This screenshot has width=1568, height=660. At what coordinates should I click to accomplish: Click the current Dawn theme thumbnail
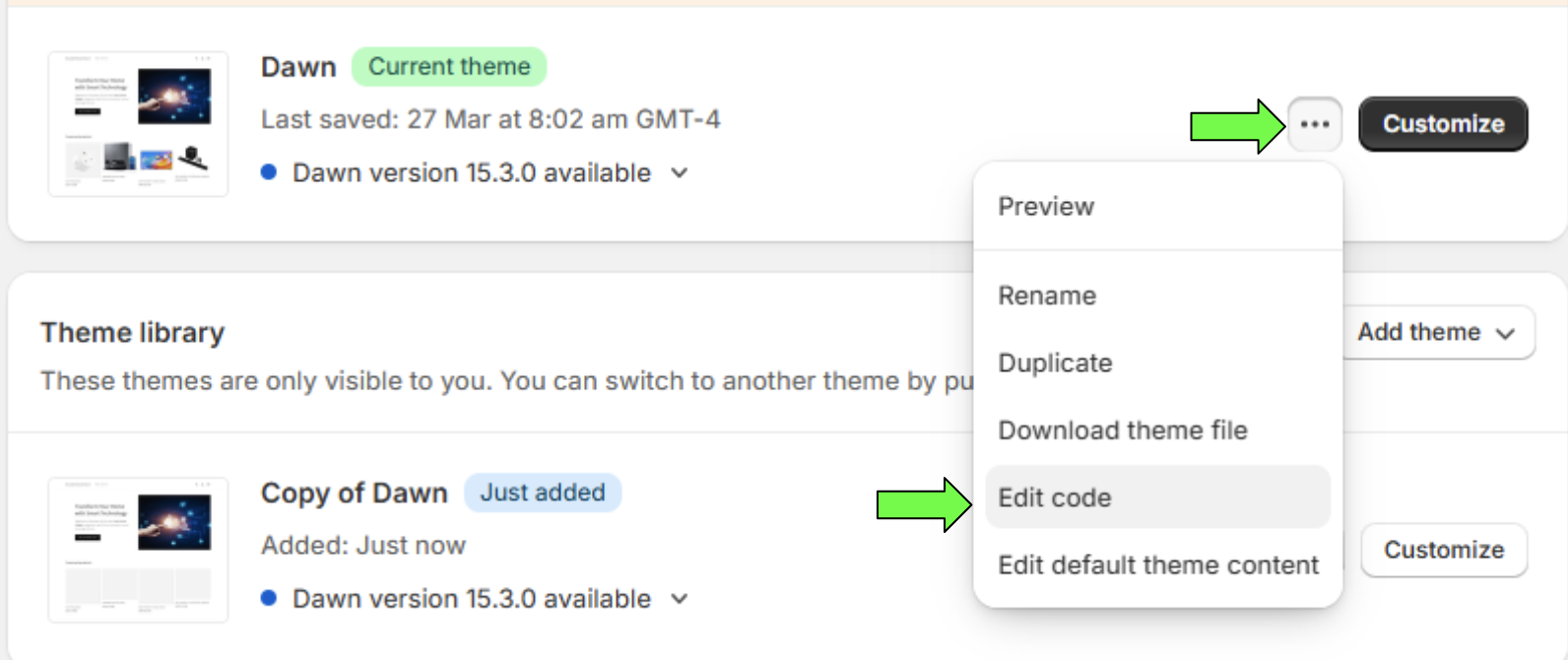click(138, 124)
